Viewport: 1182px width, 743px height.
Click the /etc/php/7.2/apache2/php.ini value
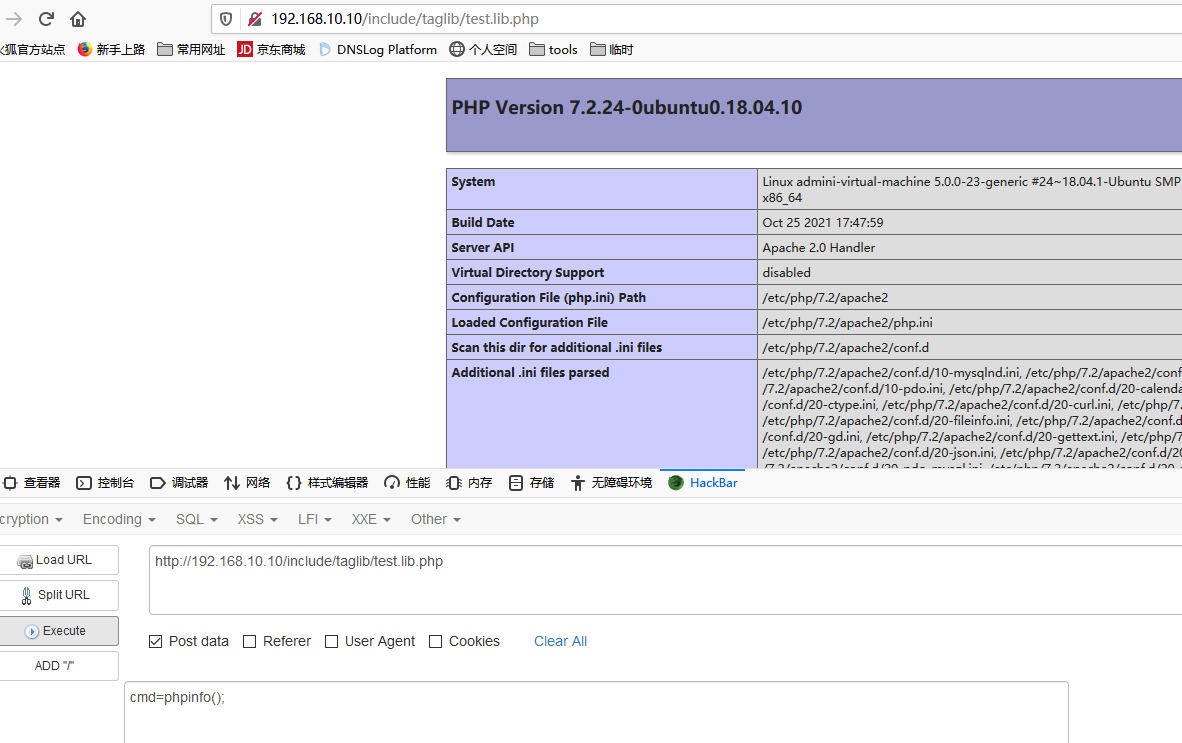point(847,323)
